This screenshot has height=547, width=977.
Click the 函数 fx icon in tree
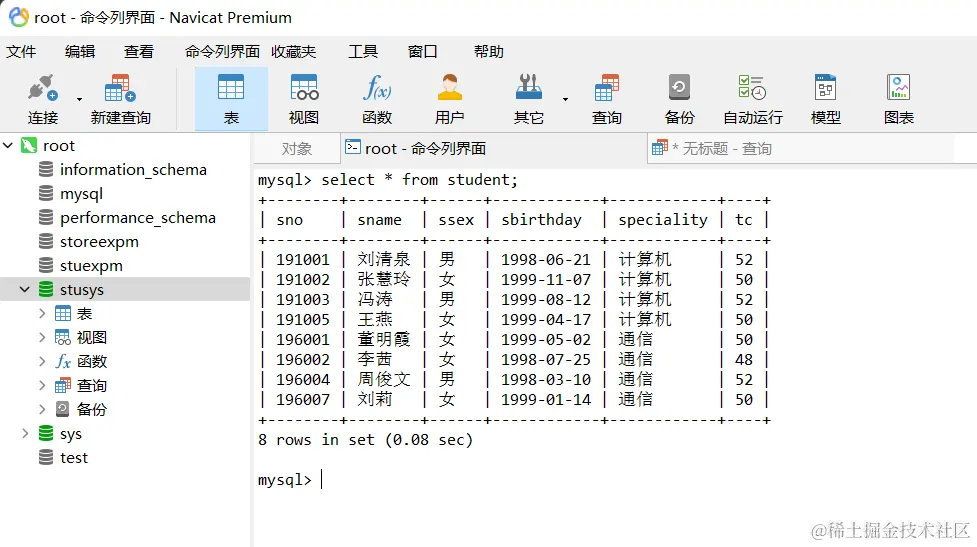coord(63,361)
